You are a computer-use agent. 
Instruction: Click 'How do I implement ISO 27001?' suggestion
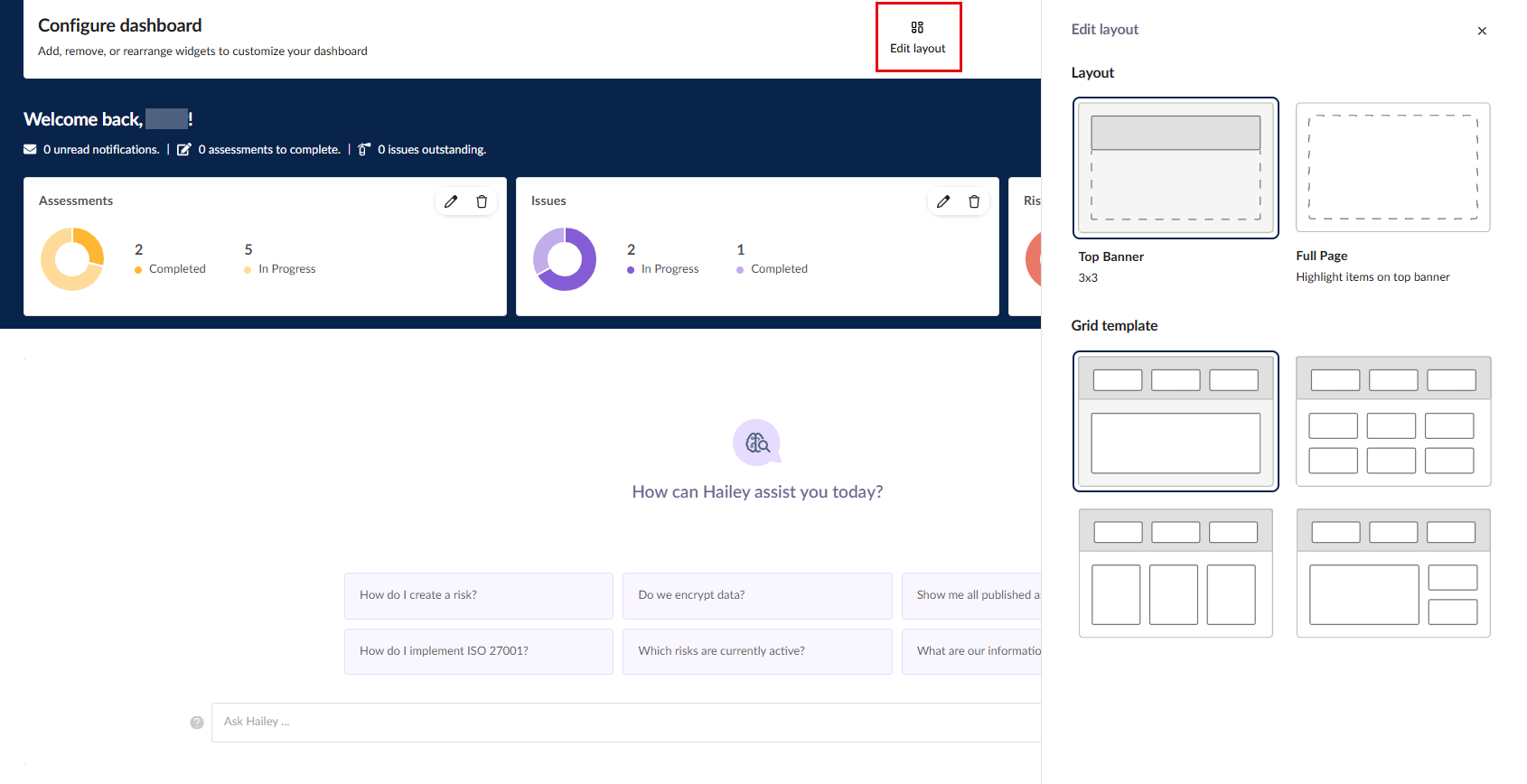[x=479, y=651]
